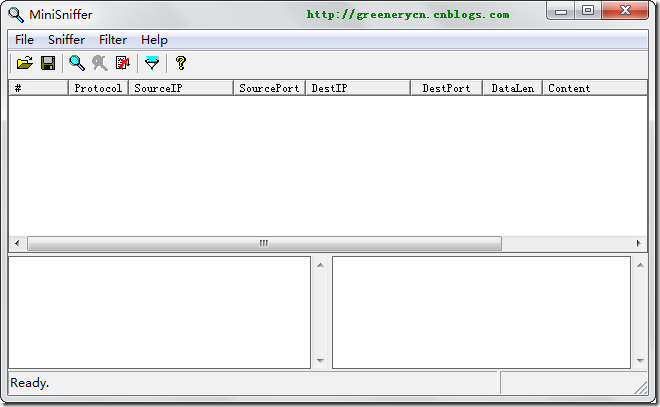Sort by the DataLen column header

(x=512, y=88)
